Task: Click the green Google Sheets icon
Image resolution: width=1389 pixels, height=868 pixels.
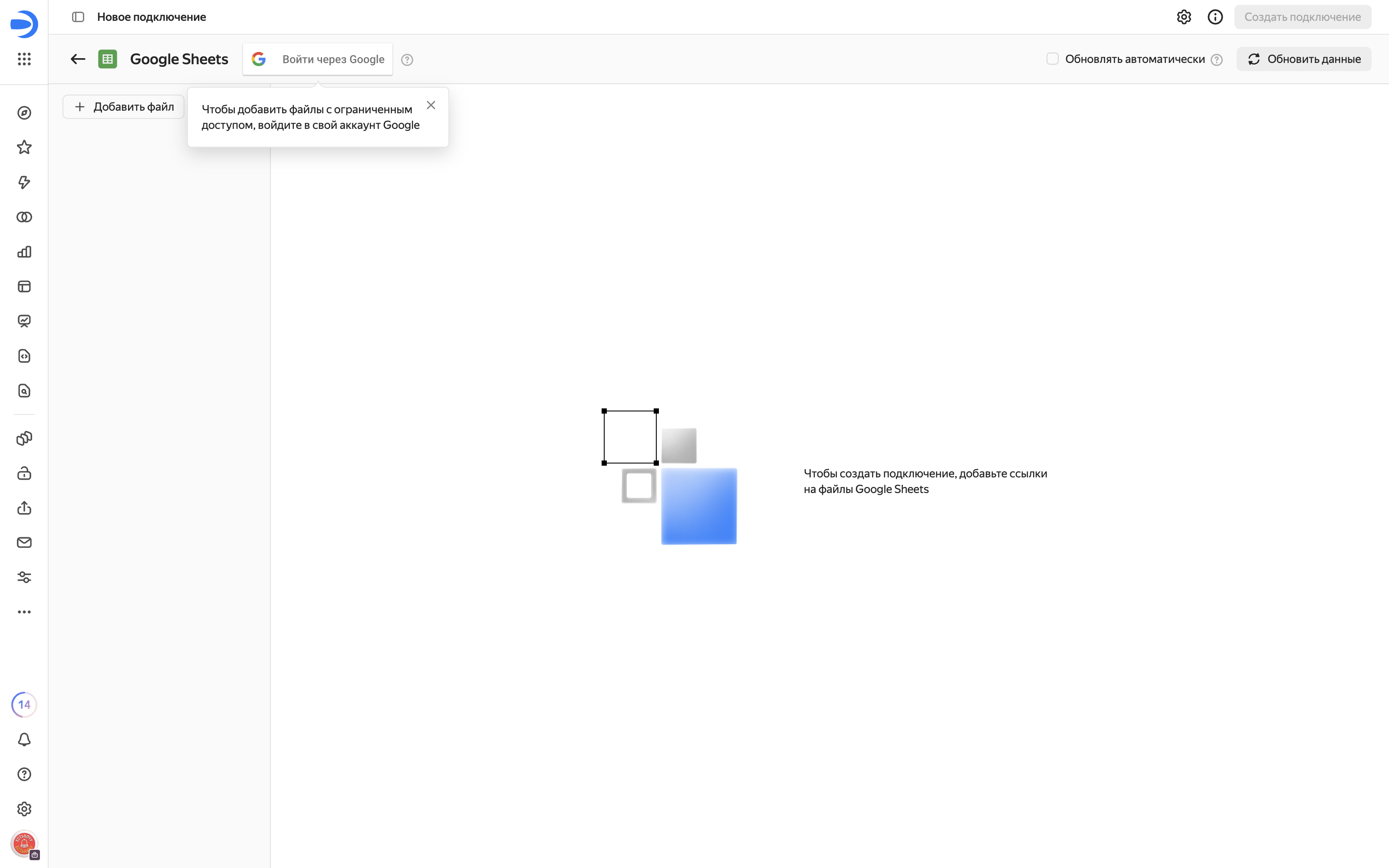Action: click(107, 59)
